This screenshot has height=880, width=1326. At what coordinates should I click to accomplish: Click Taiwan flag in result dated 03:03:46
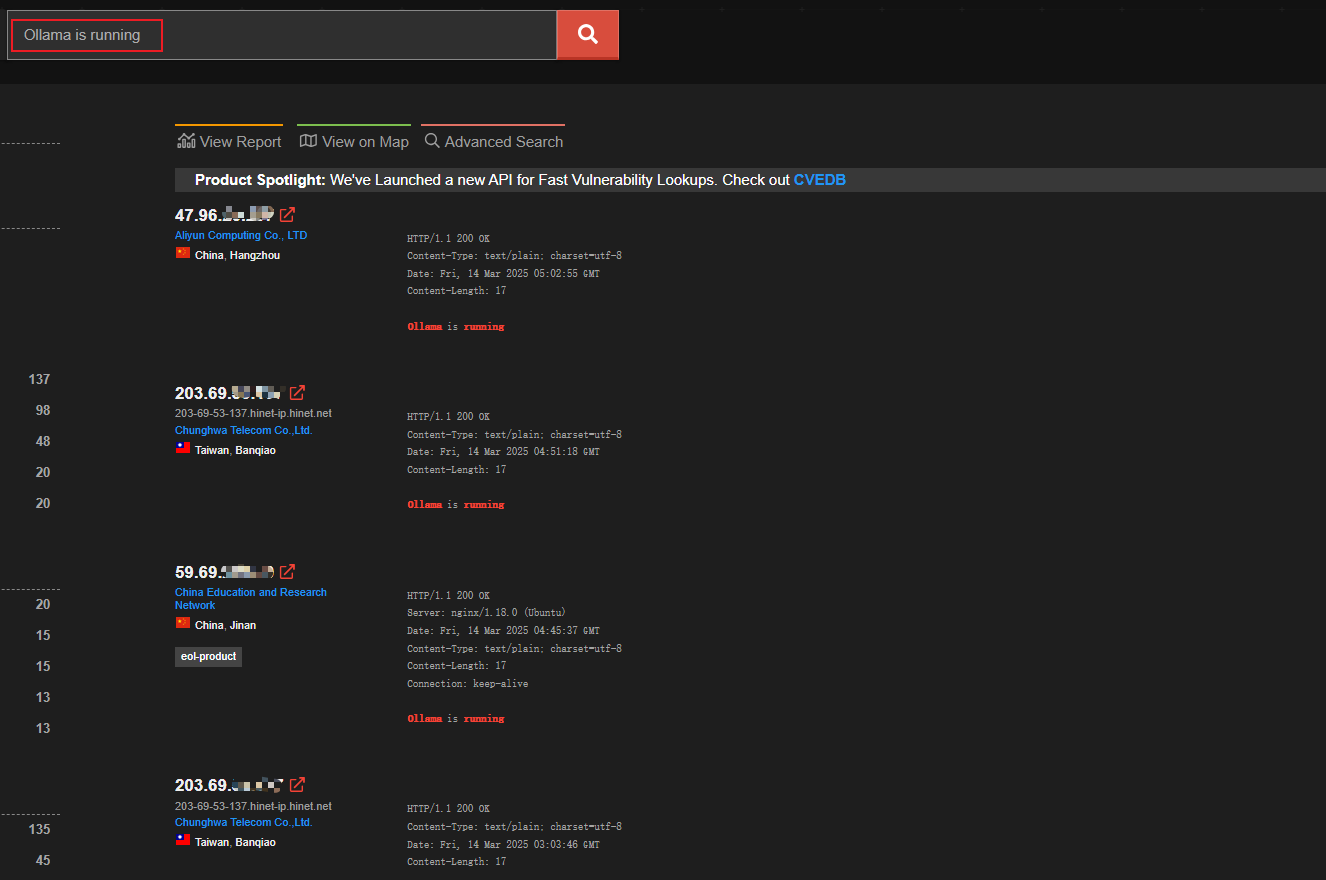coord(183,841)
